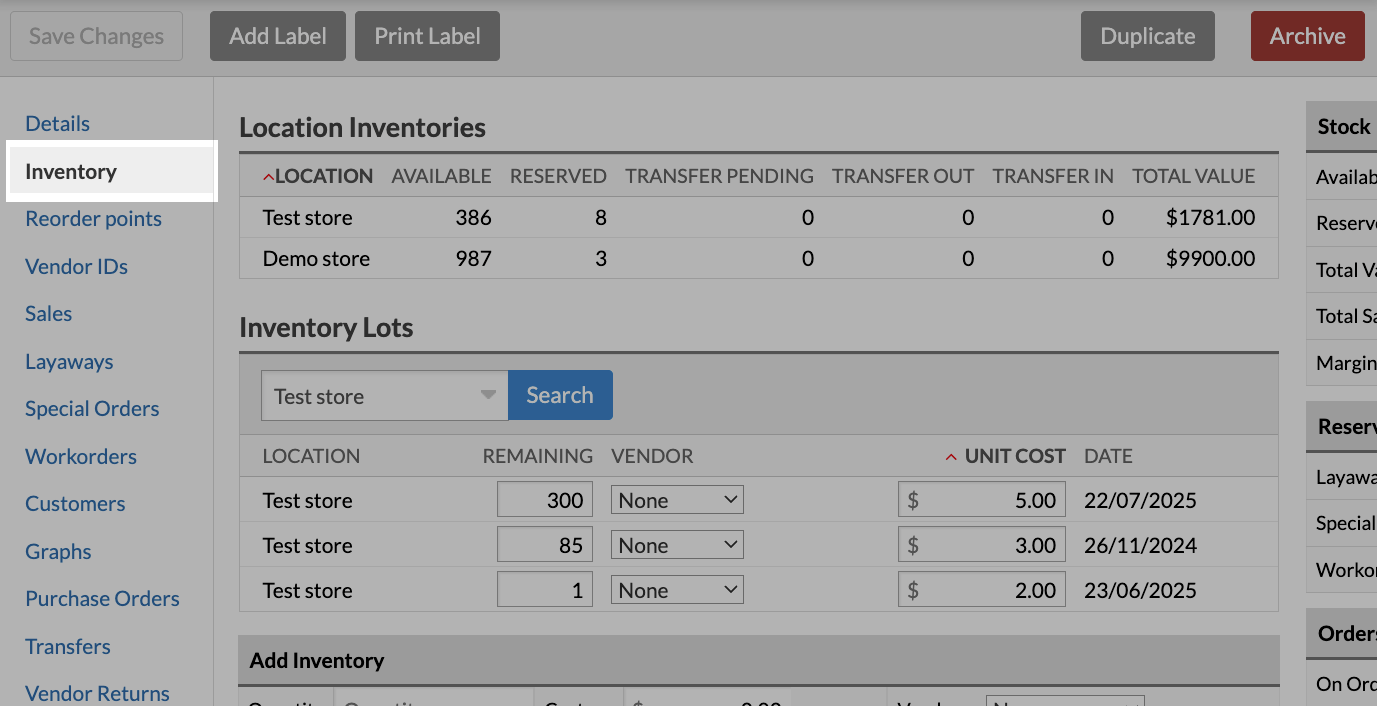Go to Reorder points section
Viewport: 1377px width, 706px height.
pyautogui.click(x=93, y=219)
